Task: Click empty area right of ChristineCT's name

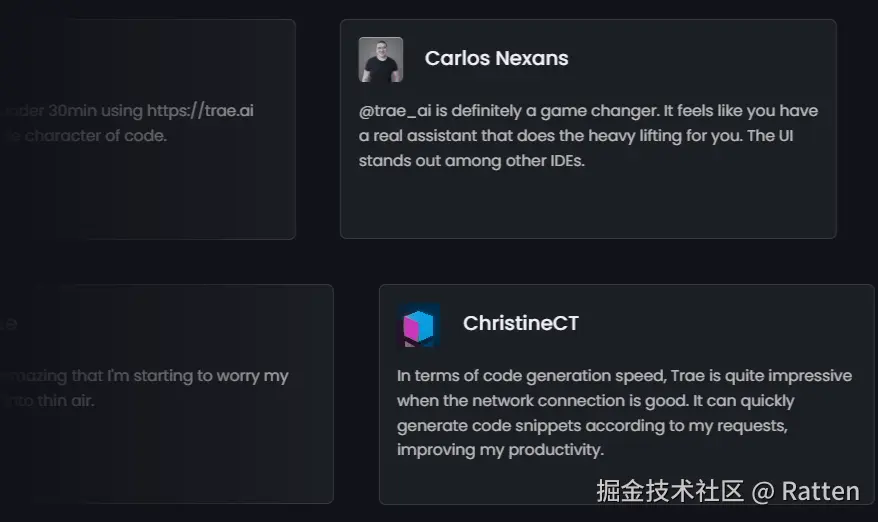Action: coord(720,324)
